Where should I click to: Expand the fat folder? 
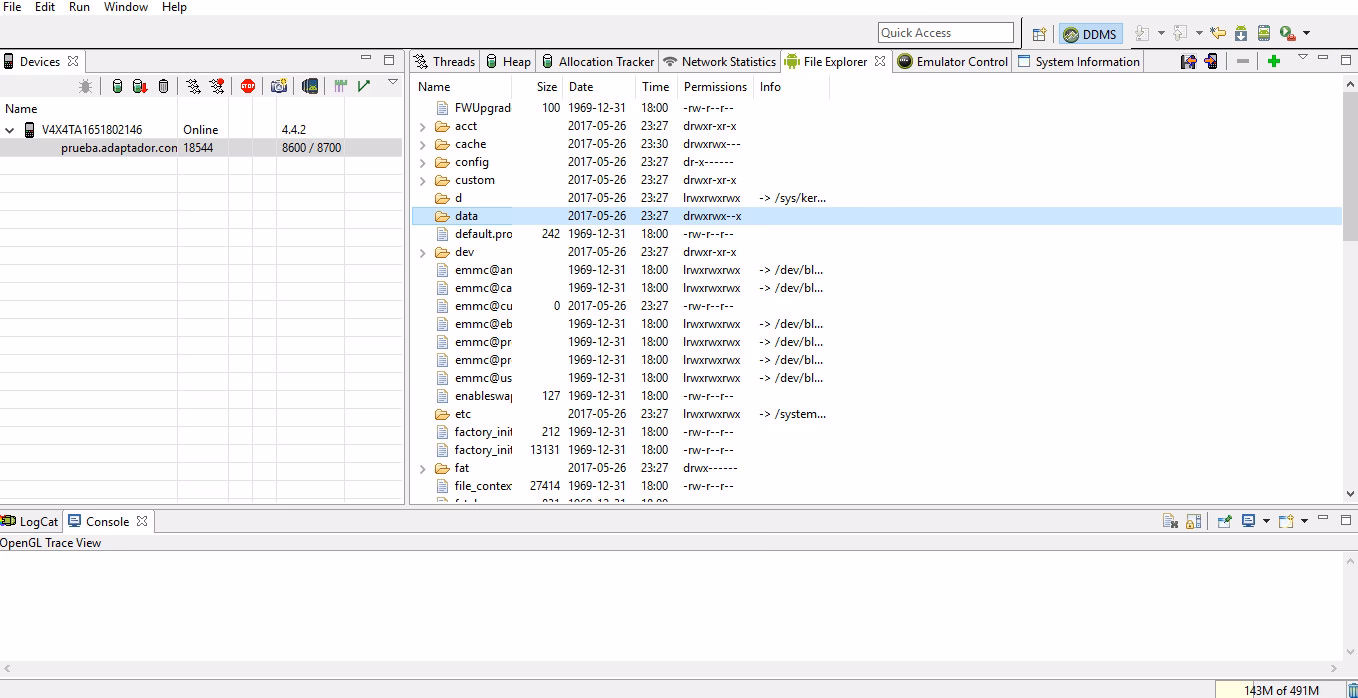(423, 469)
